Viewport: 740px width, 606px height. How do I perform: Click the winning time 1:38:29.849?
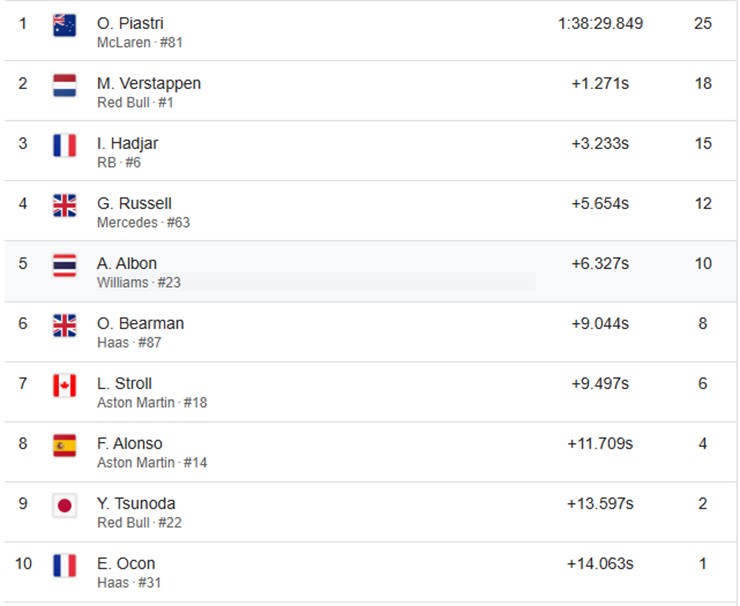tap(600, 23)
